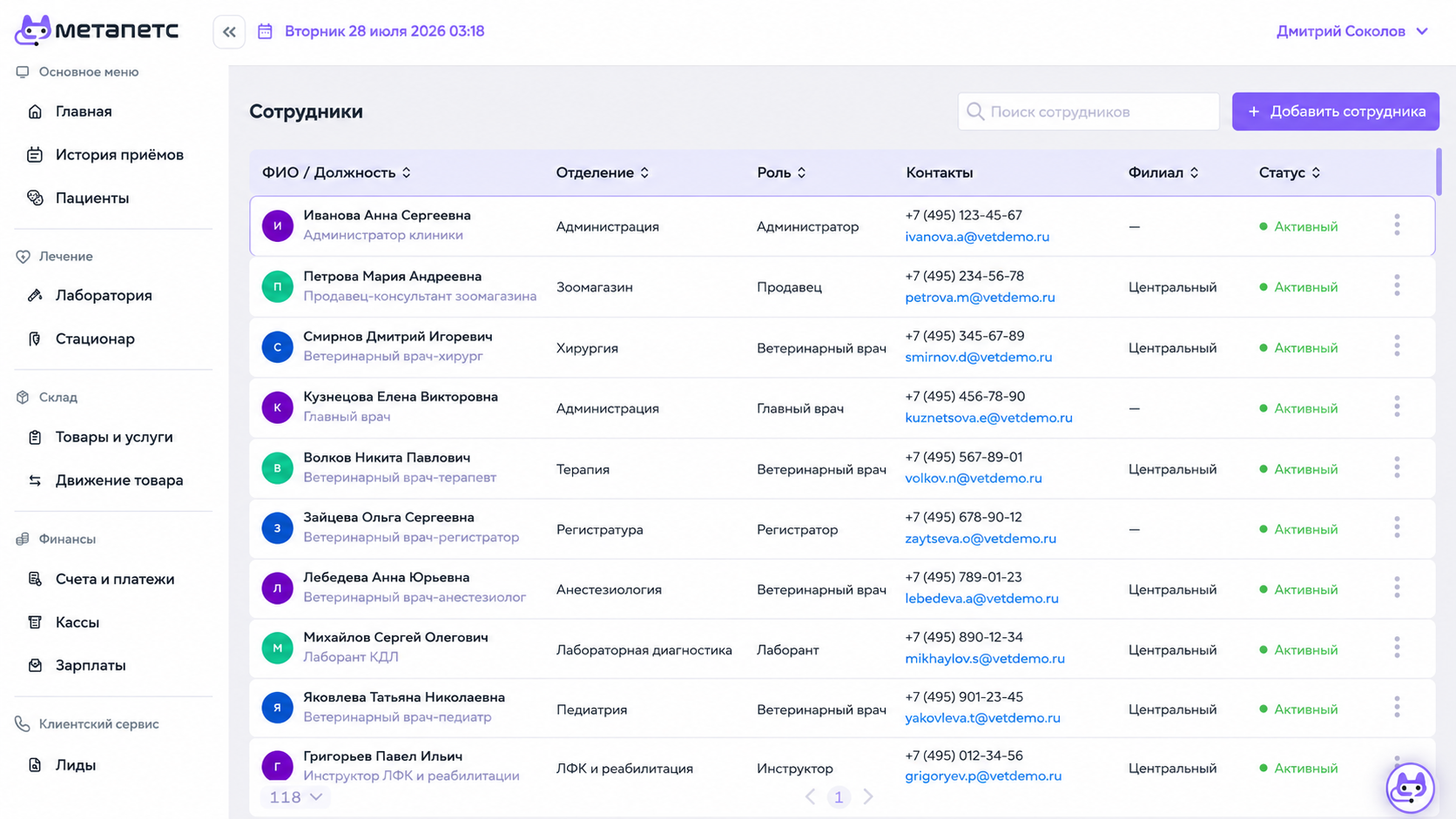The width and height of the screenshot is (1456, 819).
Task: Click the Кассы icon in the sidebar
Action: pyautogui.click(x=35, y=622)
